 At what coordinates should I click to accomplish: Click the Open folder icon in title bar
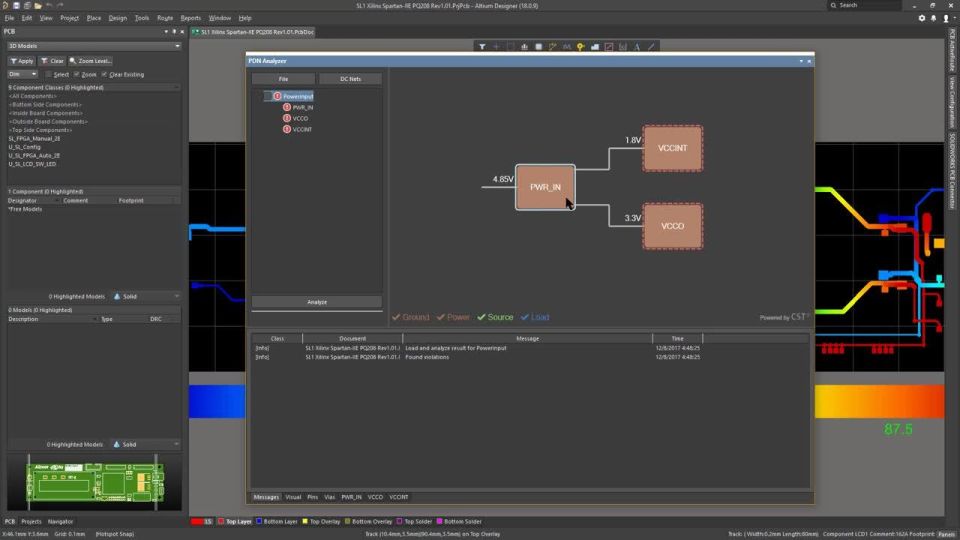[x=38, y=6]
